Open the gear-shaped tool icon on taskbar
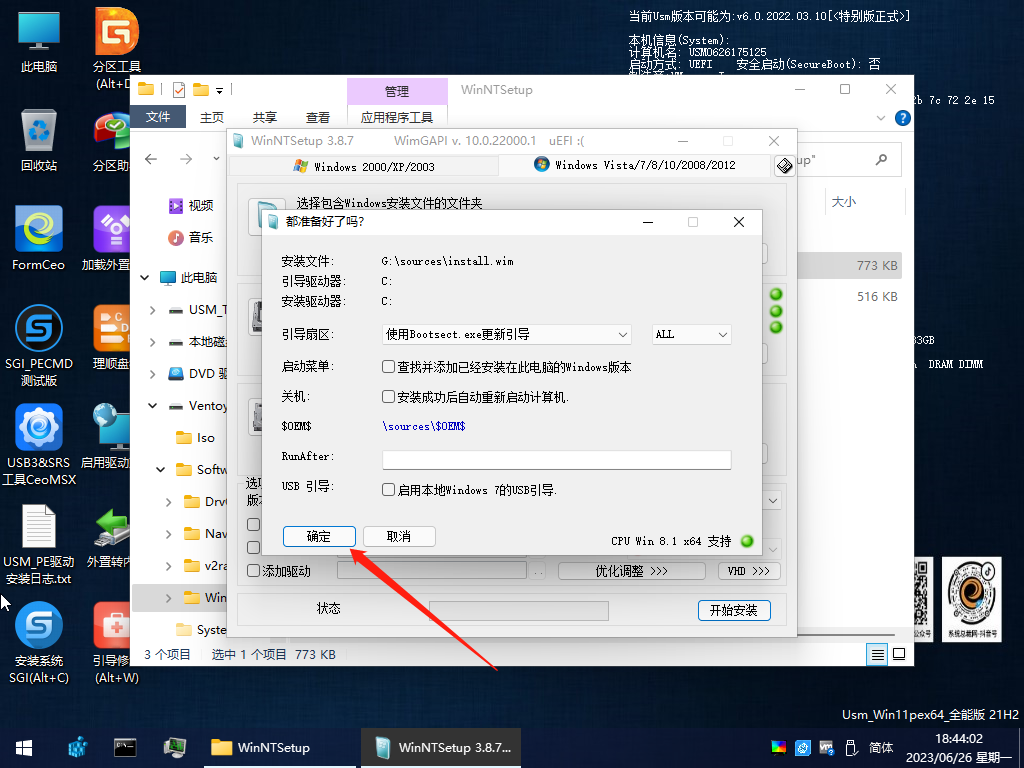The width and height of the screenshot is (1024, 768). pos(78,747)
